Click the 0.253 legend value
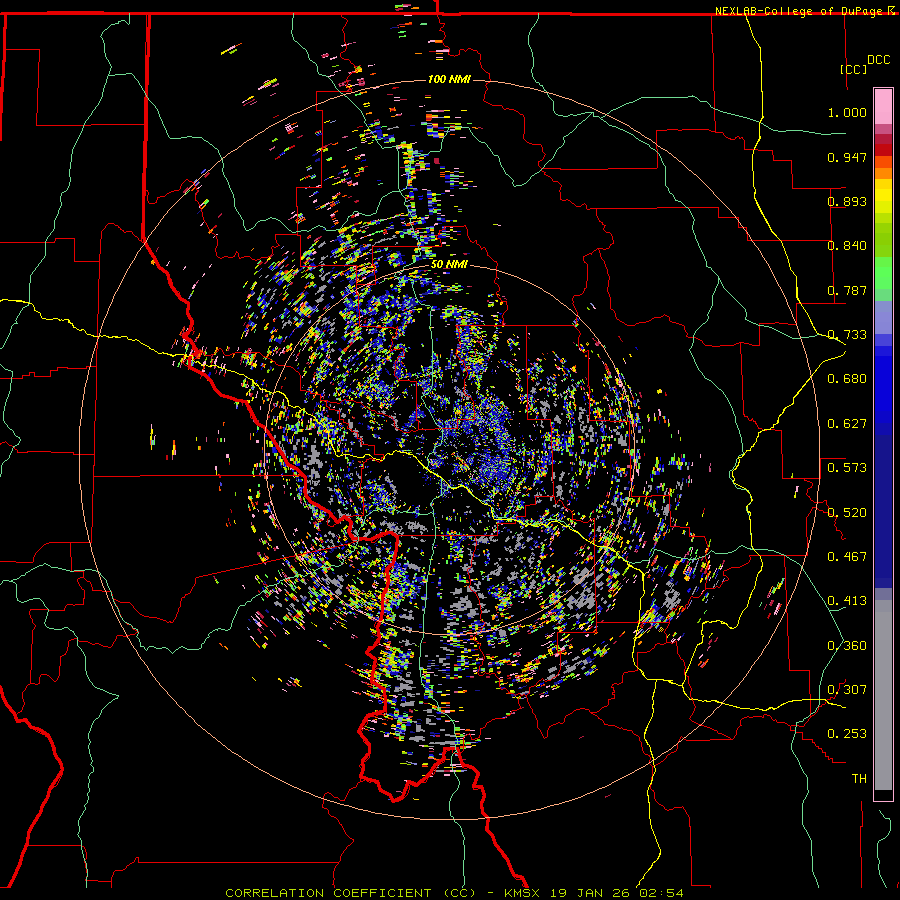 (847, 734)
